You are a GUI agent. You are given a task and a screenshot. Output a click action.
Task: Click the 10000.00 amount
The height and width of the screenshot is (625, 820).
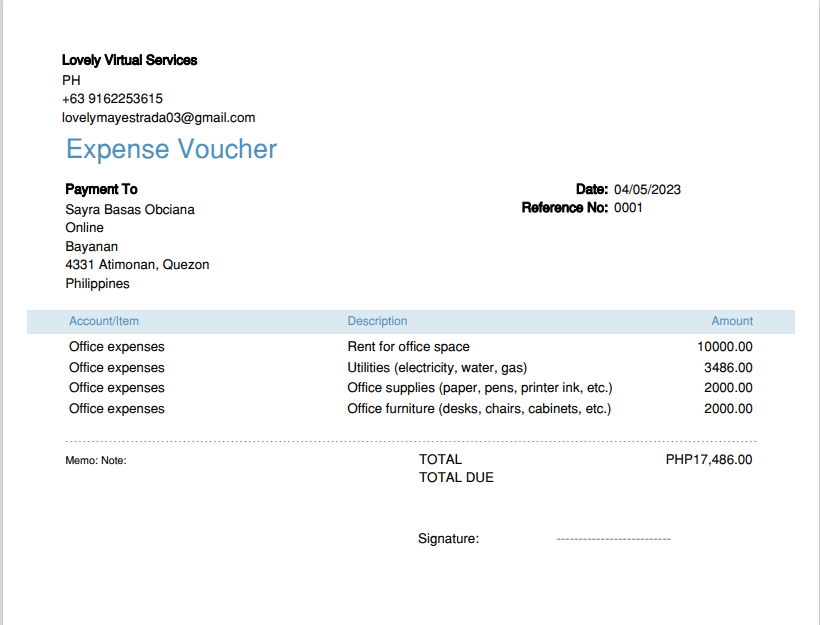coord(725,347)
